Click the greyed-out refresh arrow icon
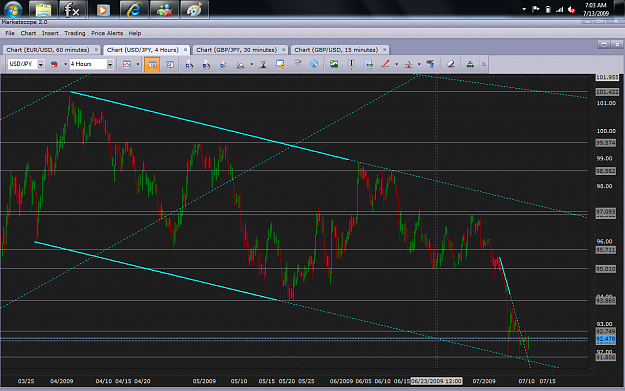Screen dimensions: 625x391 297,64
